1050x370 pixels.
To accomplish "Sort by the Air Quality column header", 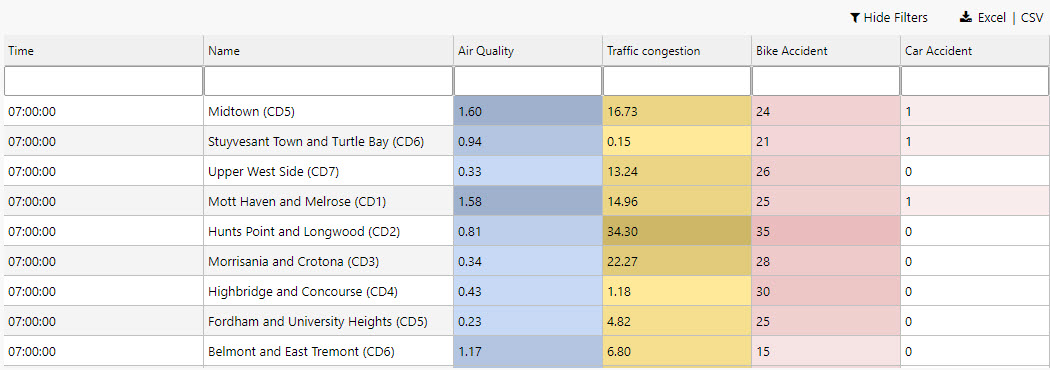I will (x=528, y=51).
